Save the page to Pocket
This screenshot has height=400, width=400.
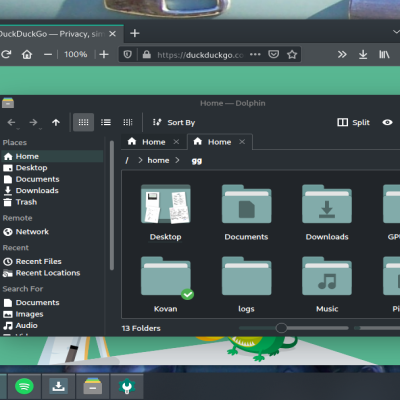[274, 54]
